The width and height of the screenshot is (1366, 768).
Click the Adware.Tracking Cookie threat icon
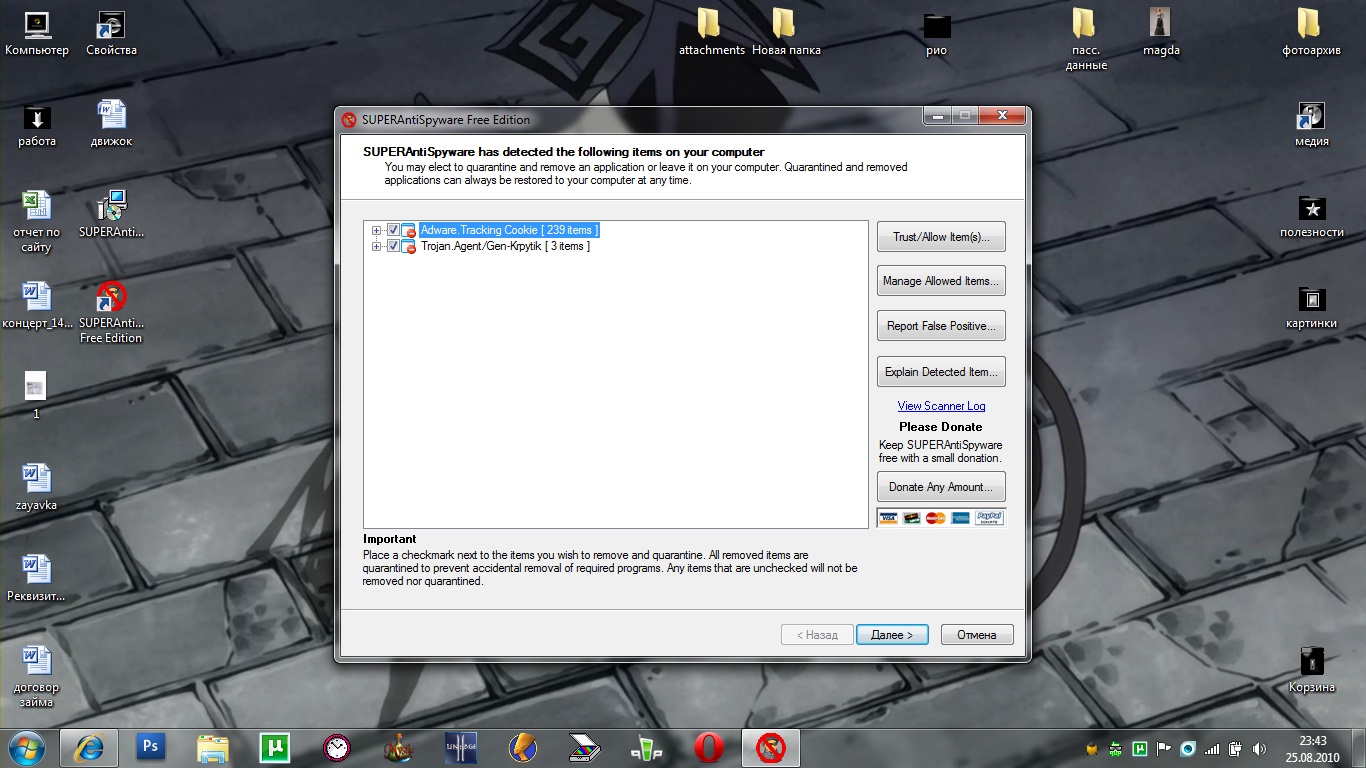pos(409,230)
